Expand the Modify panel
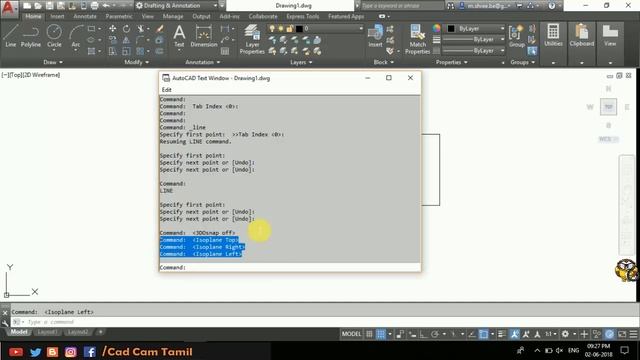 pyautogui.click(x=136, y=62)
